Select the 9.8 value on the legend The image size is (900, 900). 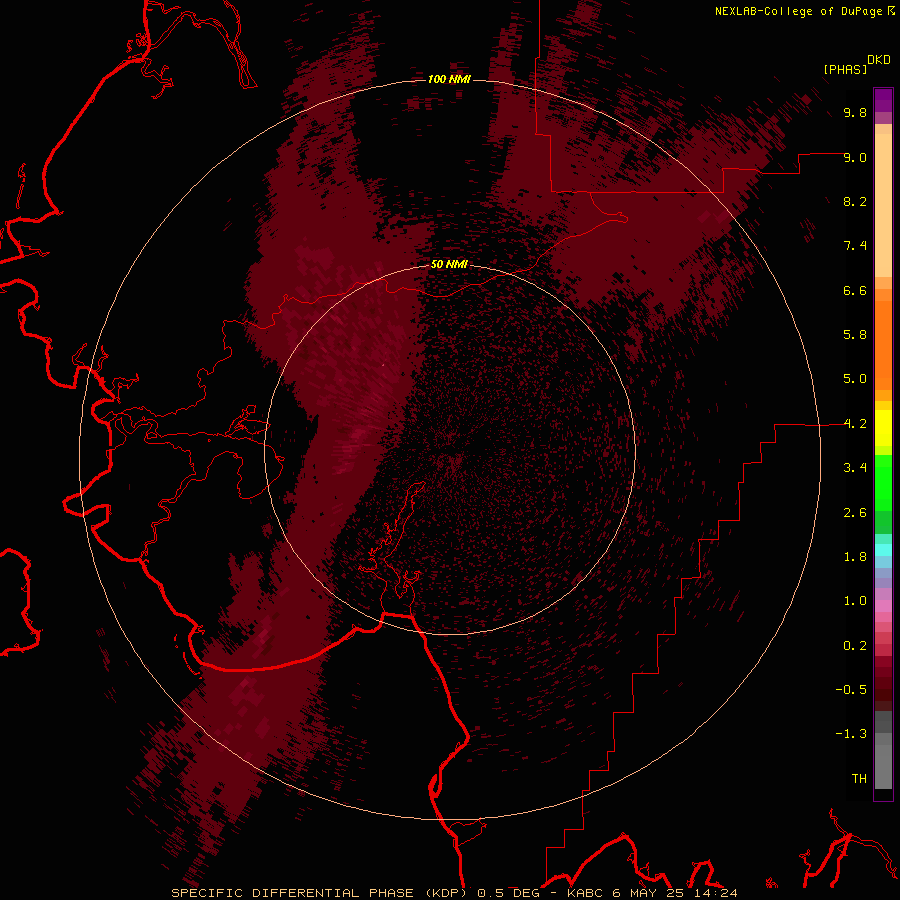[855, 112]
